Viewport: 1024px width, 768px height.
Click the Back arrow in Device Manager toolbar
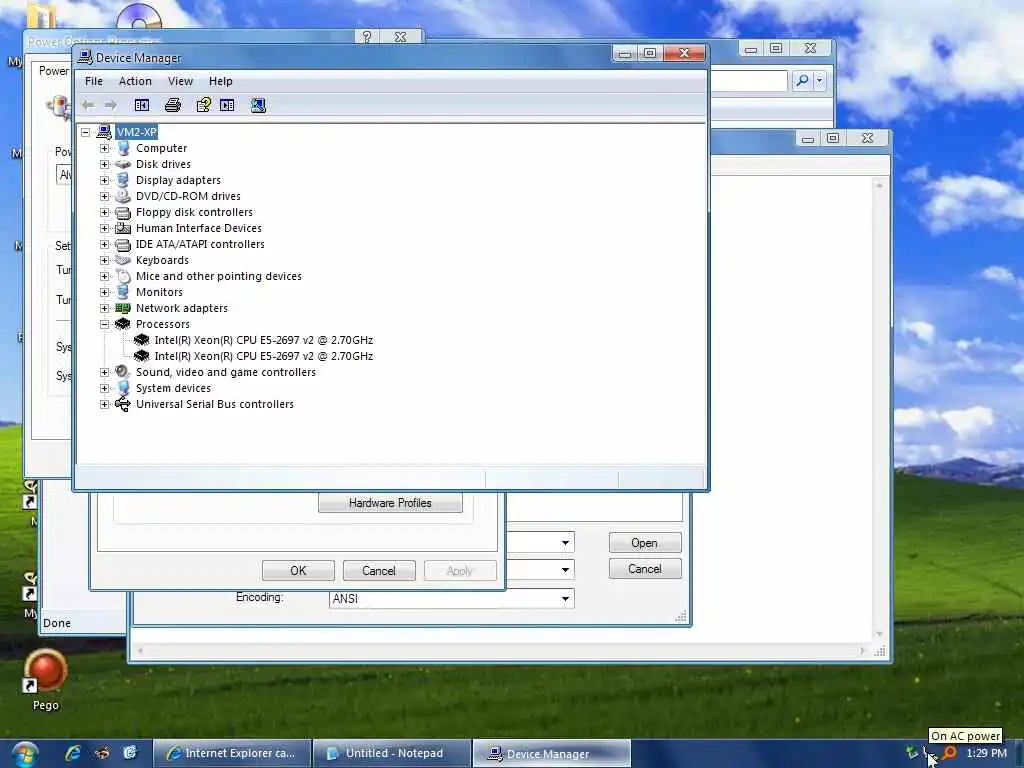(x=88, y=105)
